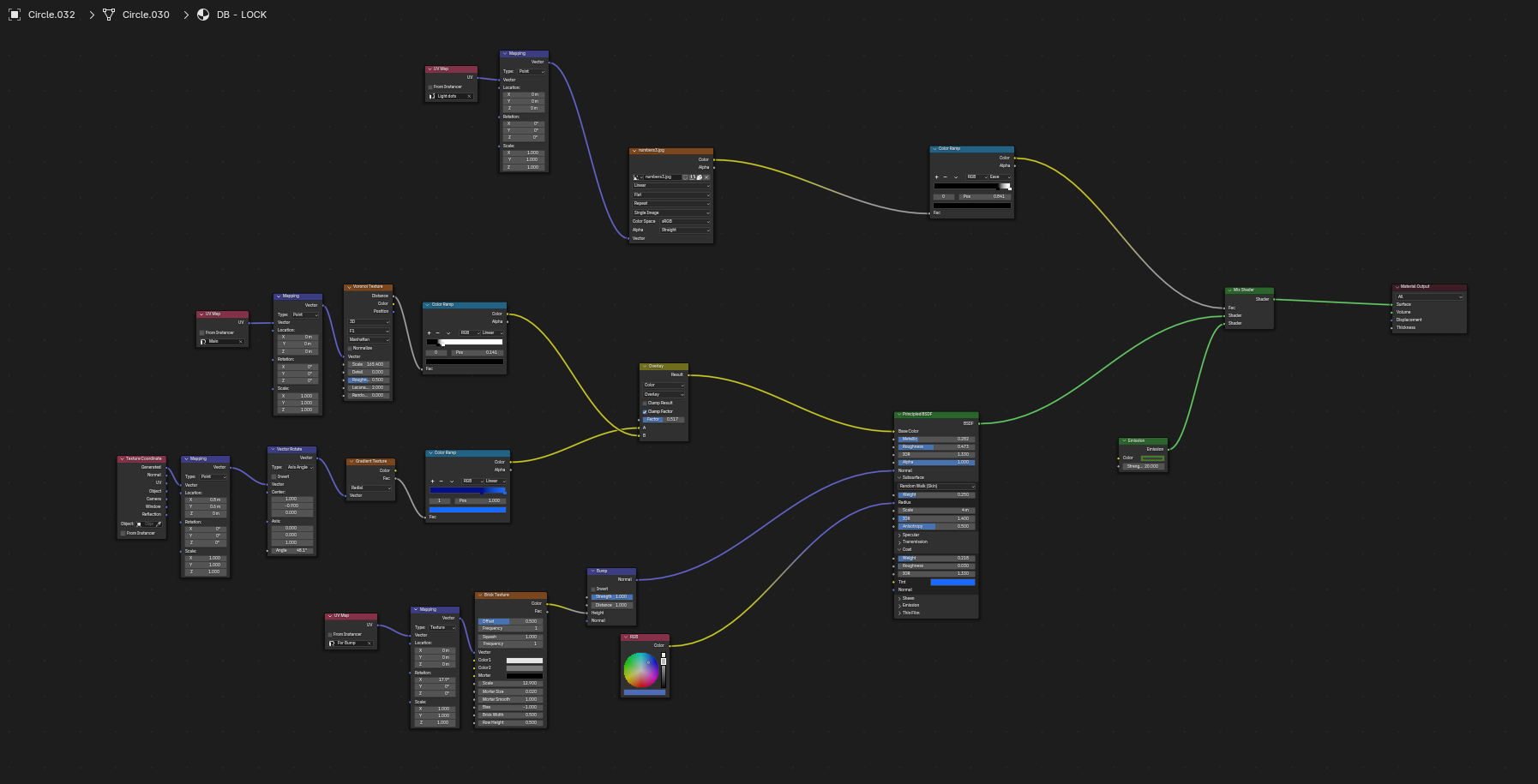The width and height of the screenshot is (1538, 784).
Task: Unlink the numbers3.jpg image with X icon
Action: 706,177
